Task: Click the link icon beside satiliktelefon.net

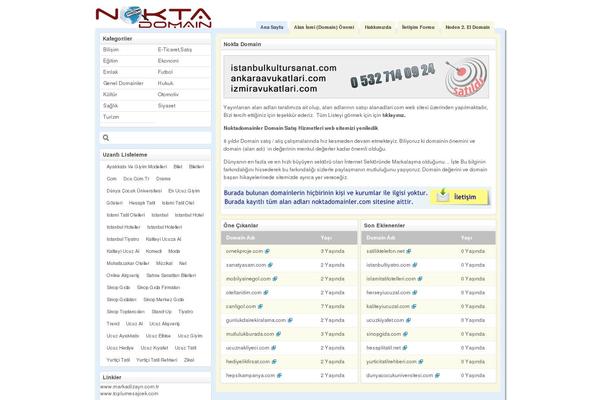Action: point(409,251)
